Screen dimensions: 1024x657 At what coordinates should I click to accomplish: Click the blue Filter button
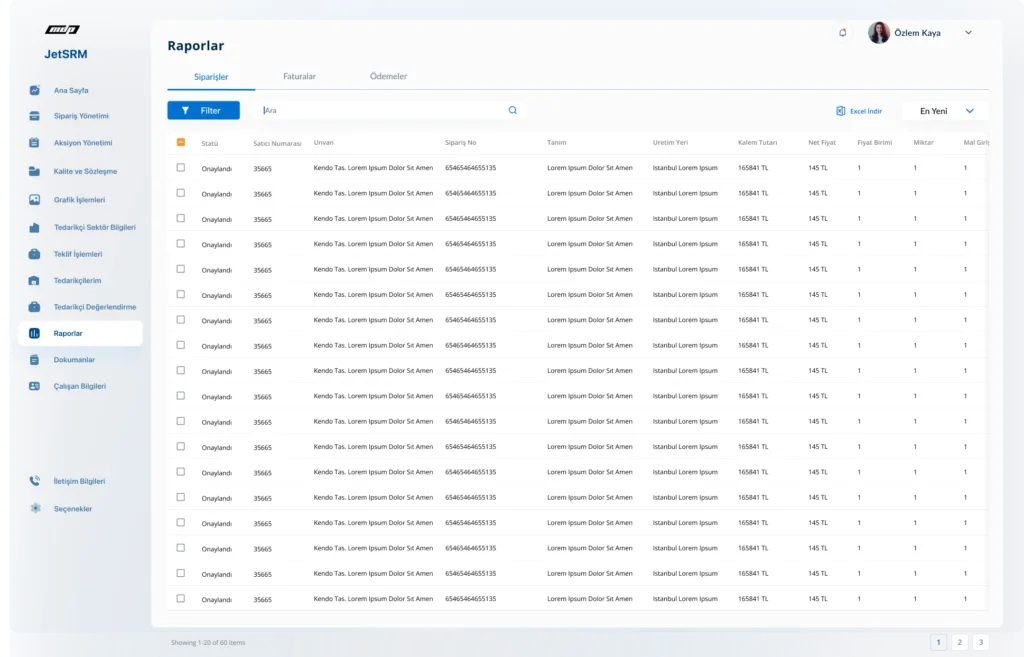[203, 111]
